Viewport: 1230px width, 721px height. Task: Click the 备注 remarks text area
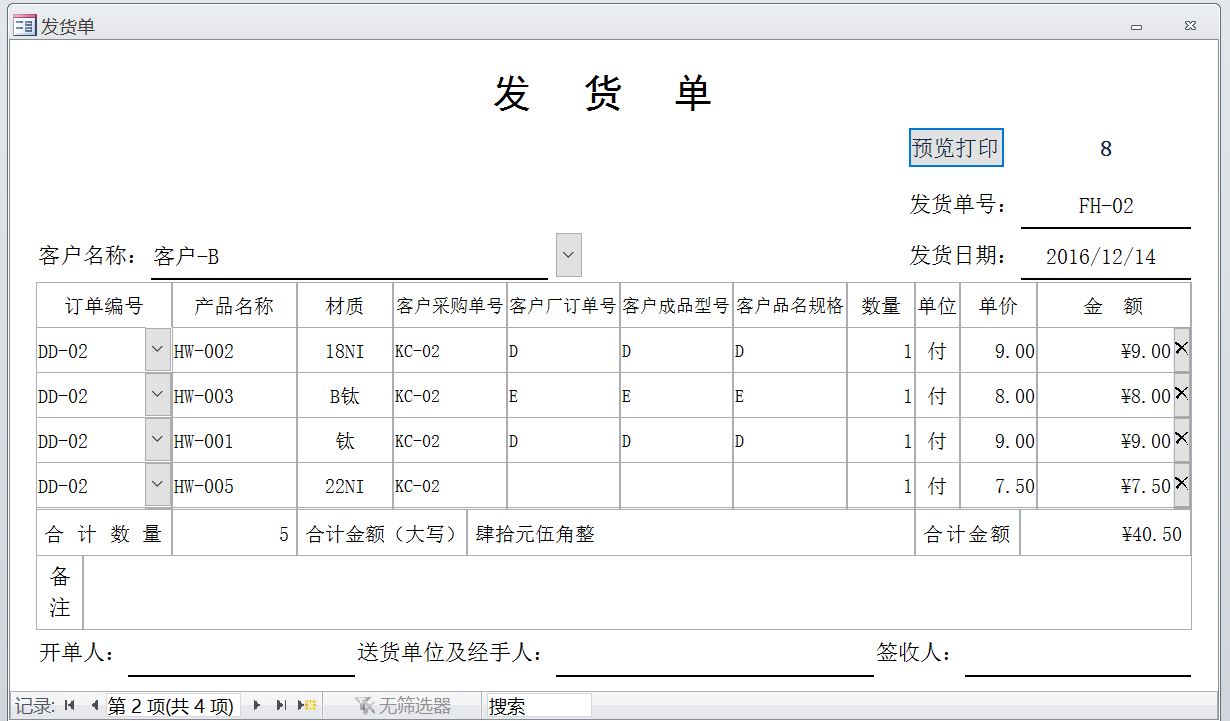(x=636, y=592)
